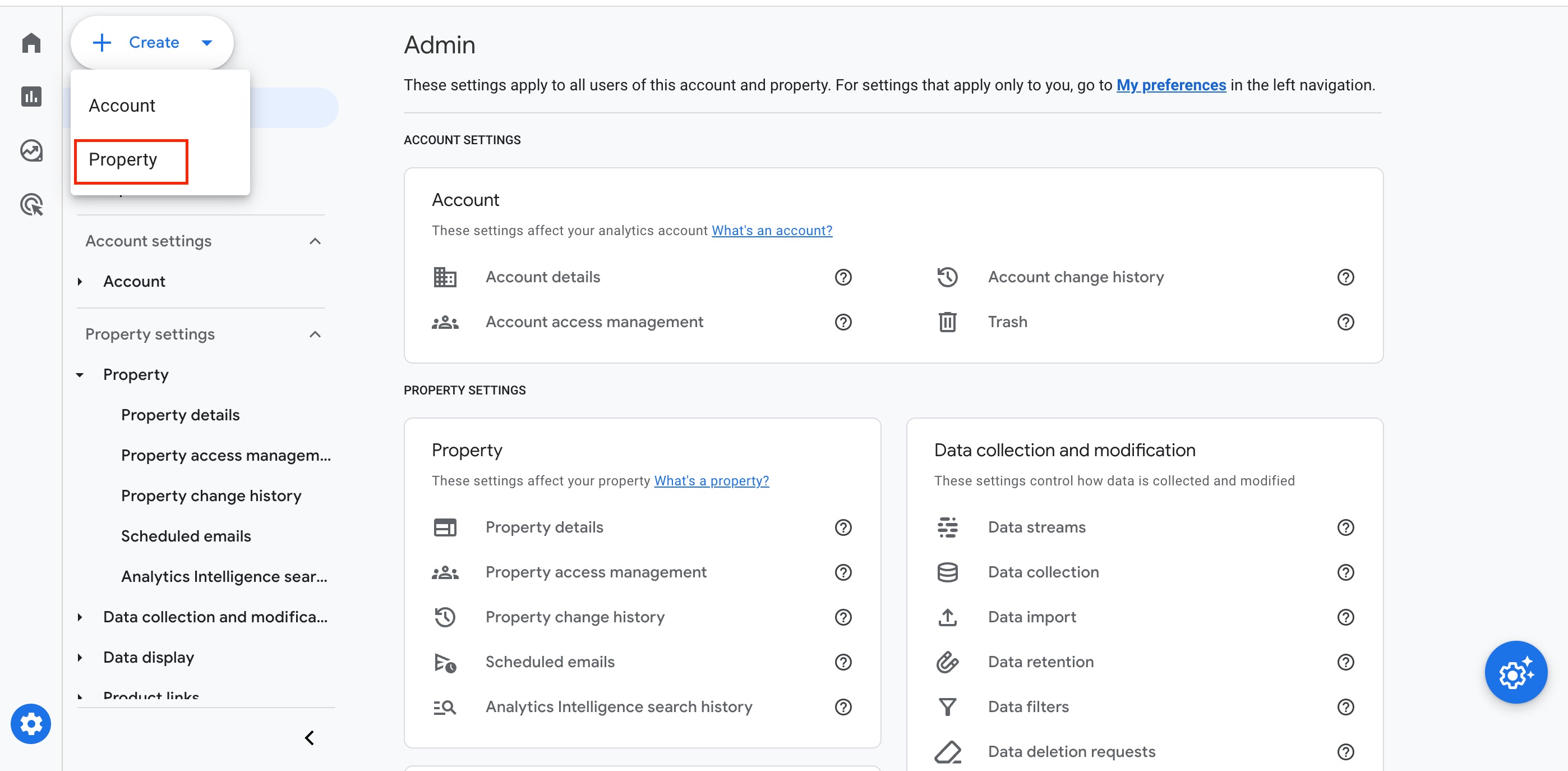Image resolution: width=1568 pixels, height=771 pixels.
Task: Open the Home icon in left rail
Action: click(31, 43)
